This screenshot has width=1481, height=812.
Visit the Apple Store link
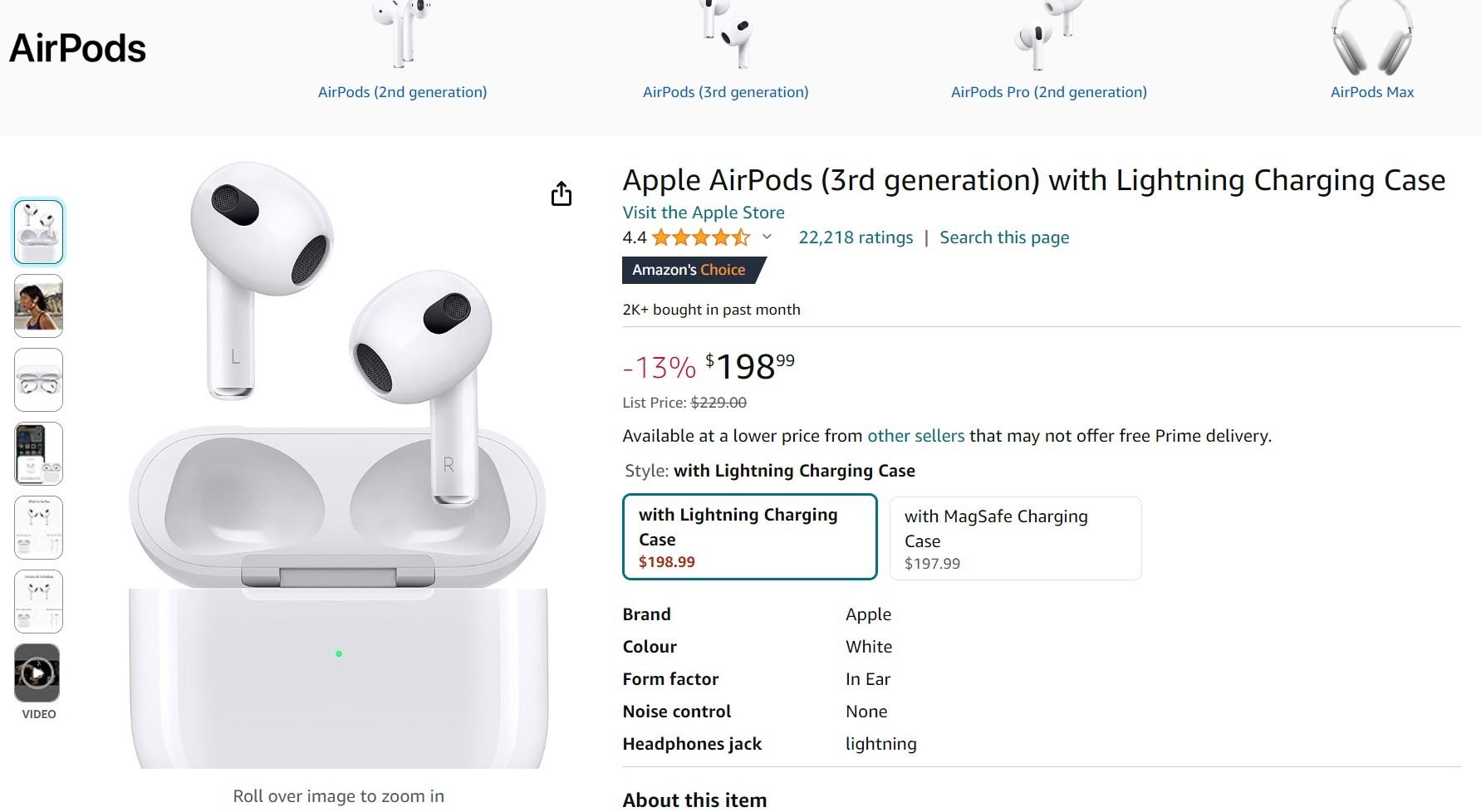(704, 213)
